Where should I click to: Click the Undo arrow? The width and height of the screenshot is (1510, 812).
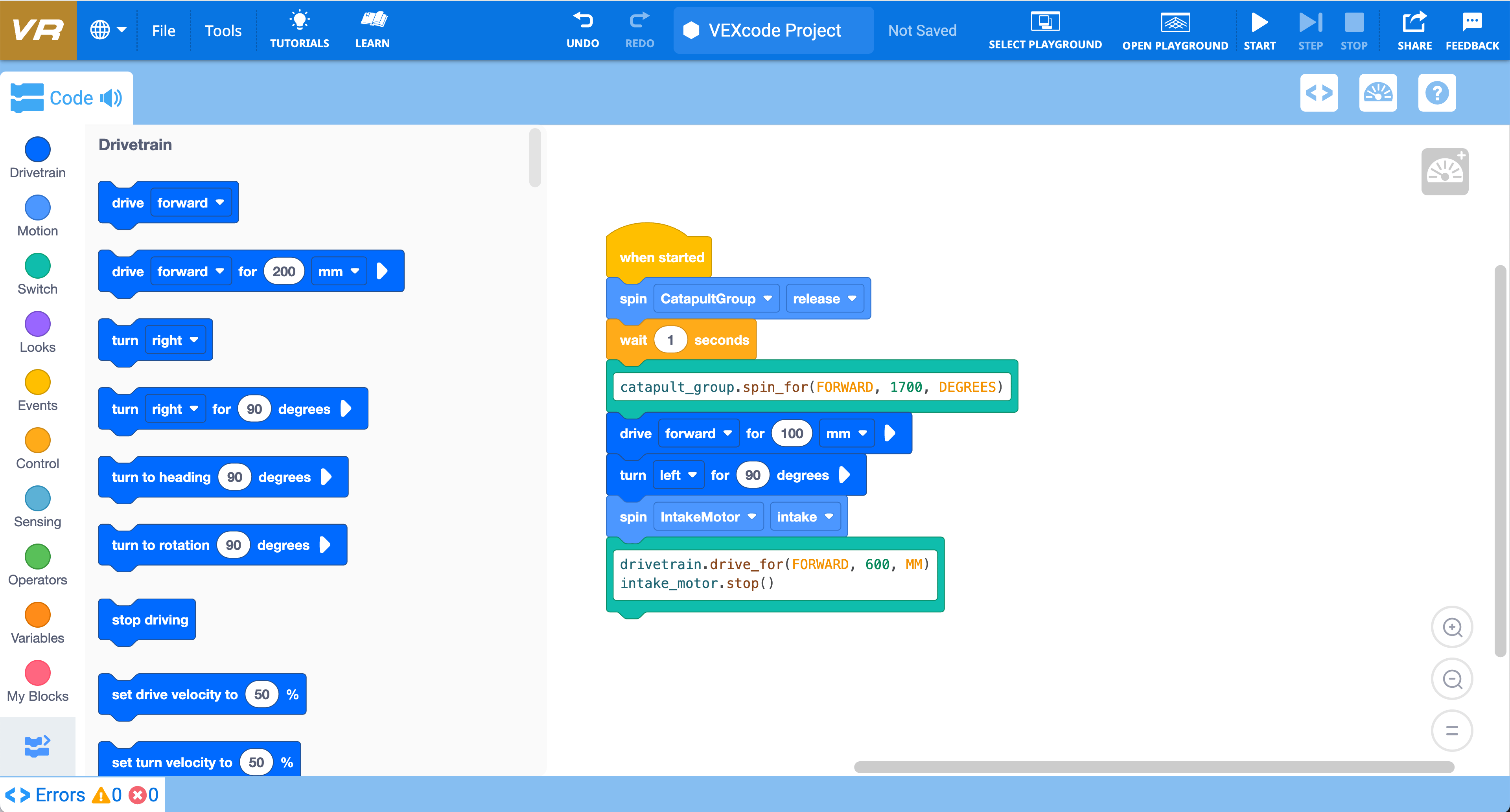583,30
